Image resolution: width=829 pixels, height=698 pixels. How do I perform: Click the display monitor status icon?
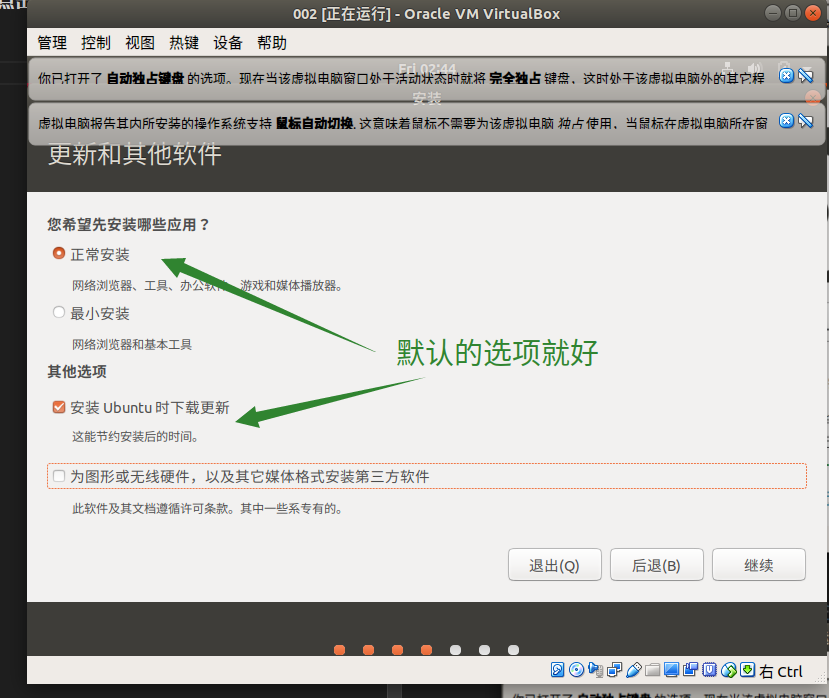pos(672,670)
